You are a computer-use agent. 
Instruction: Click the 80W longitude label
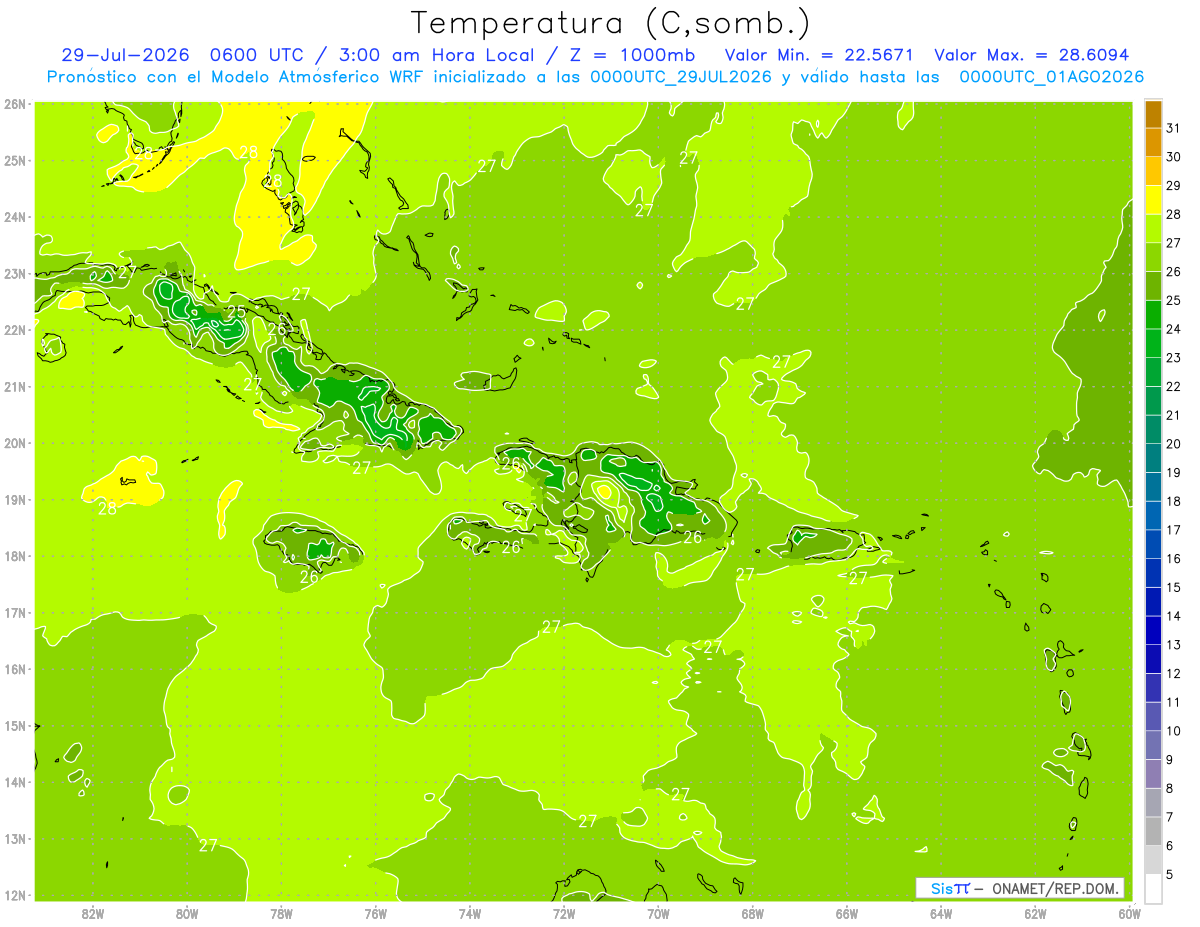pos(187,913)
